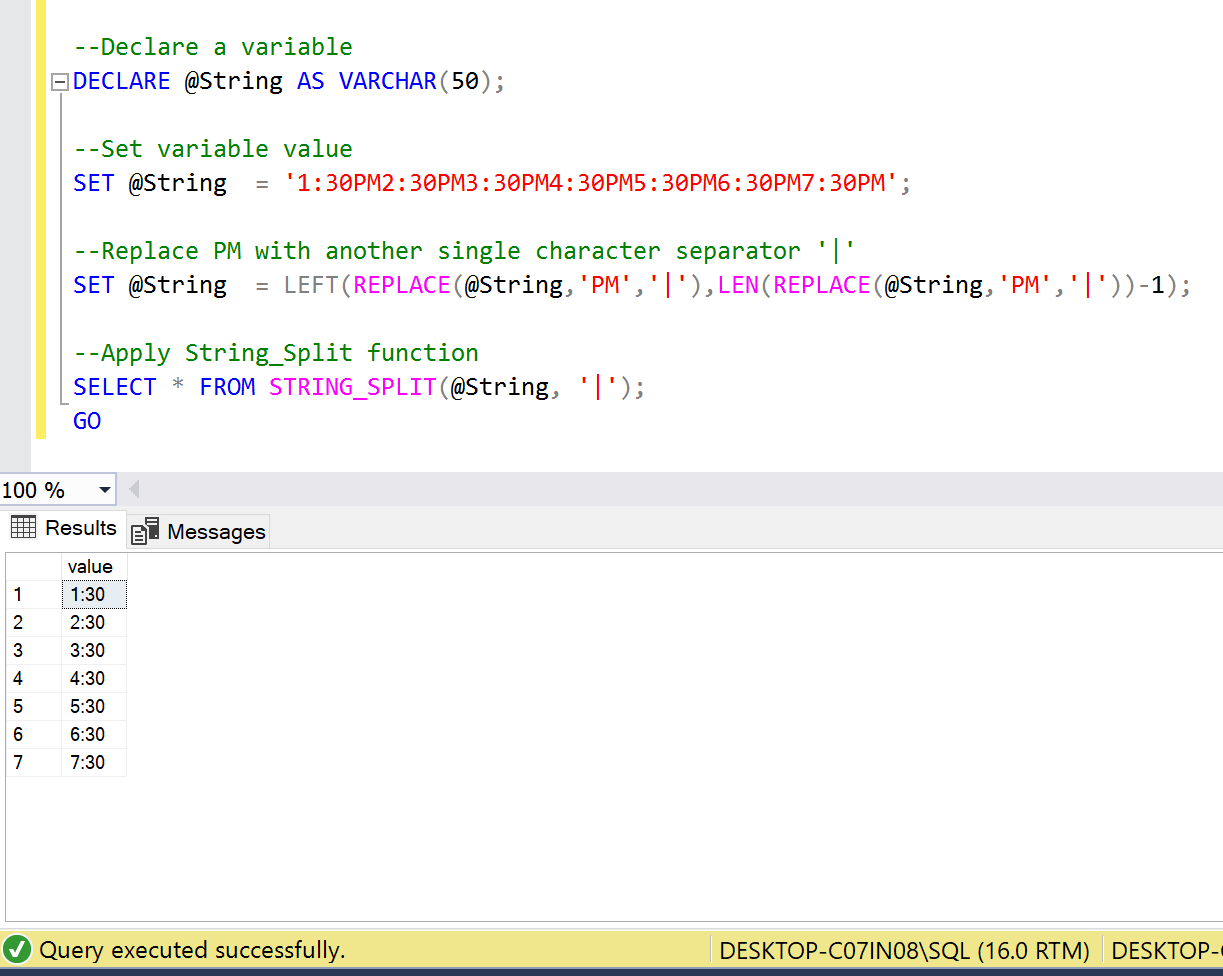The height and width of the screenshot is (976, 1223).
Task: Select row header number 1
Action: tap(33, 594)
